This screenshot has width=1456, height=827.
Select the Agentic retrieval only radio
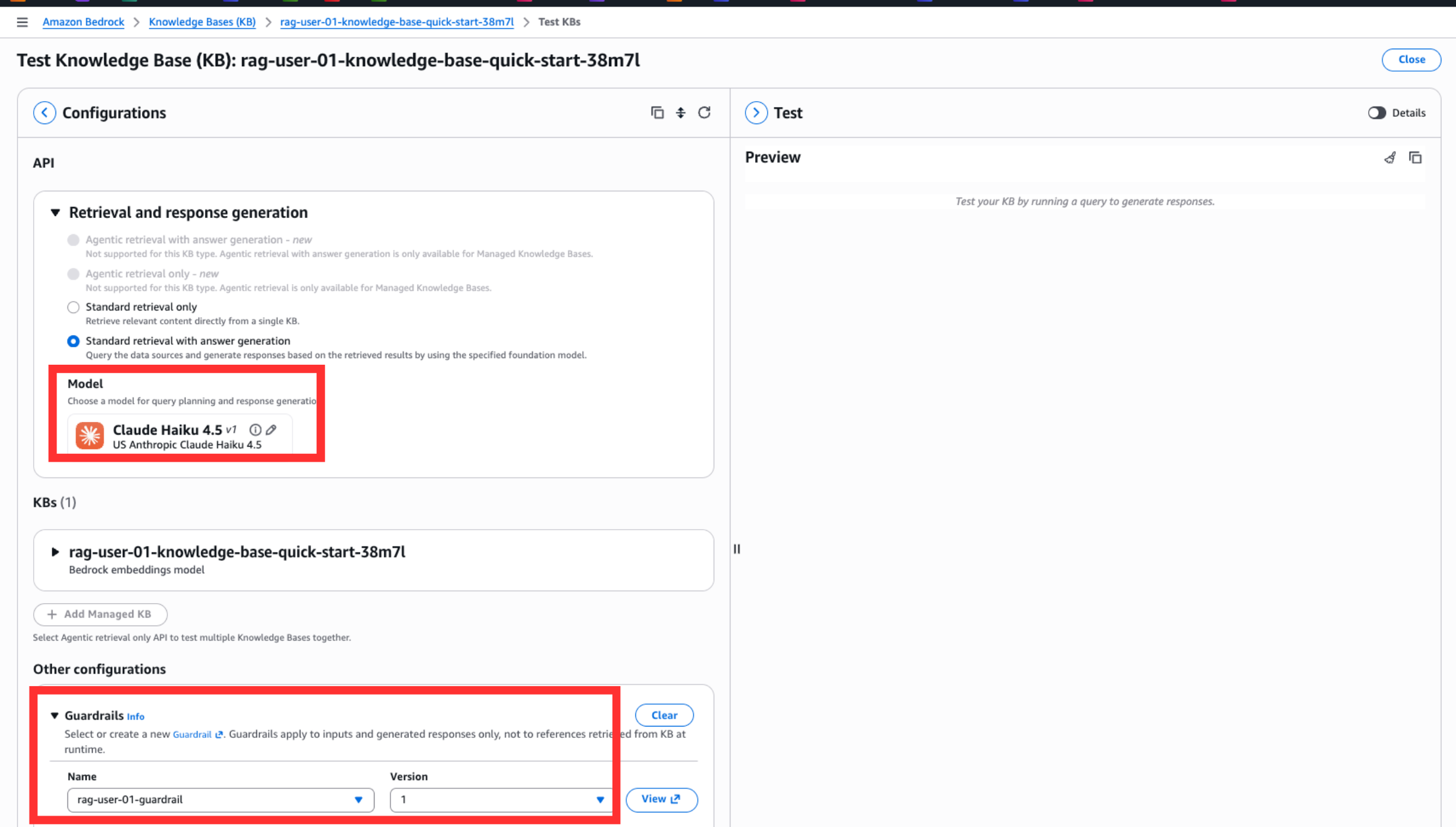[73, 274]
